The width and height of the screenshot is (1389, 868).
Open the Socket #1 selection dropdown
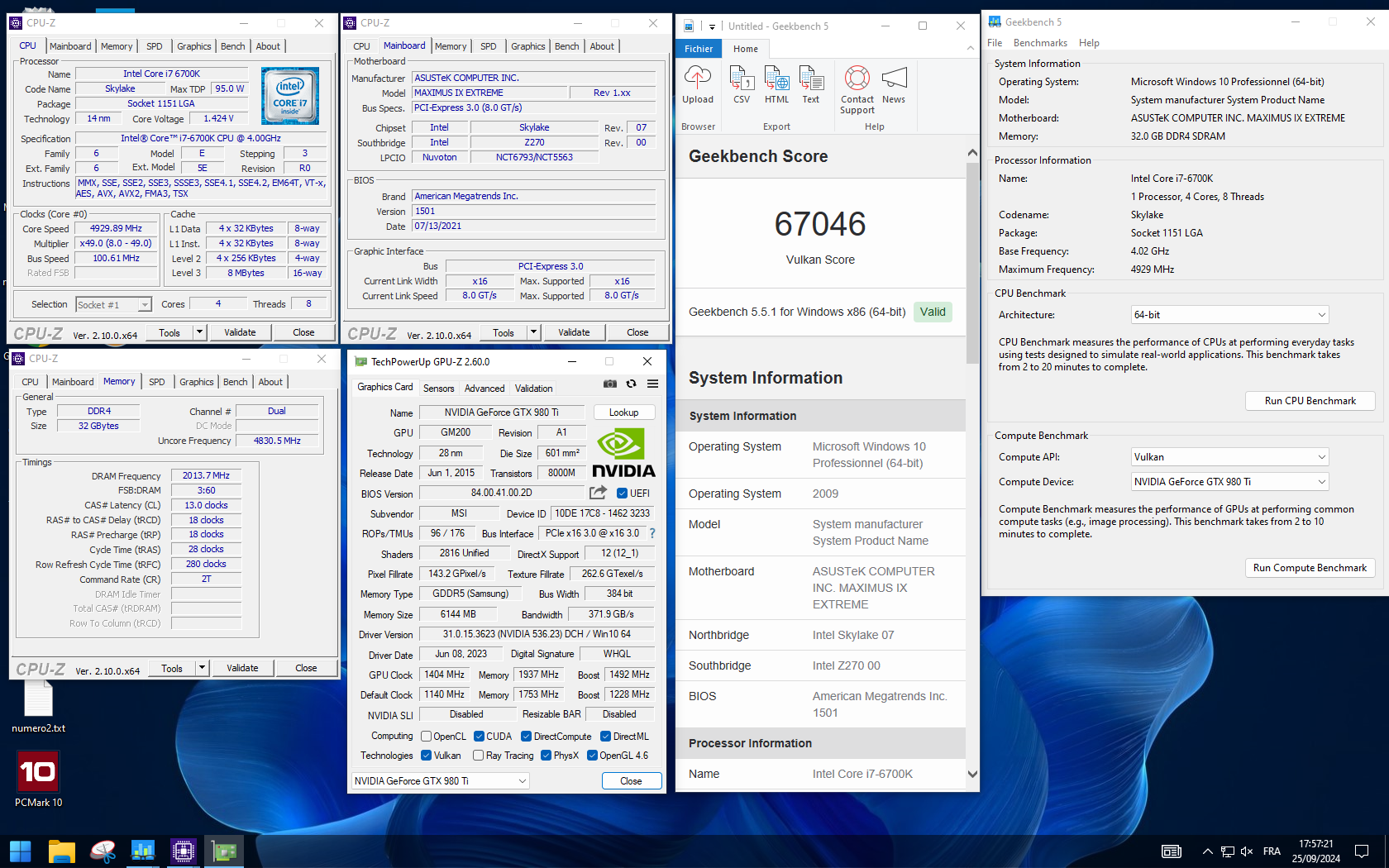113,304
